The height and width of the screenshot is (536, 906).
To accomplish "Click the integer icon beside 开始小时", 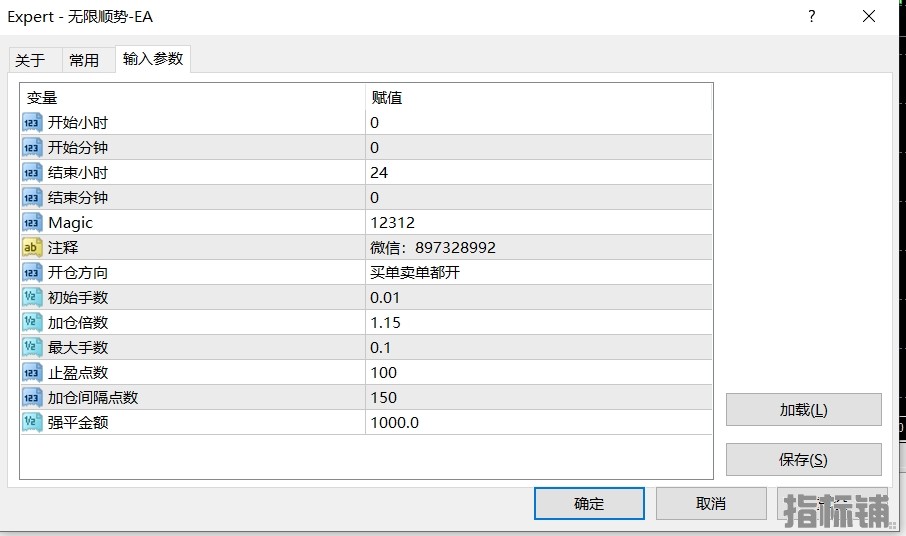I will (x=32, y=122).
